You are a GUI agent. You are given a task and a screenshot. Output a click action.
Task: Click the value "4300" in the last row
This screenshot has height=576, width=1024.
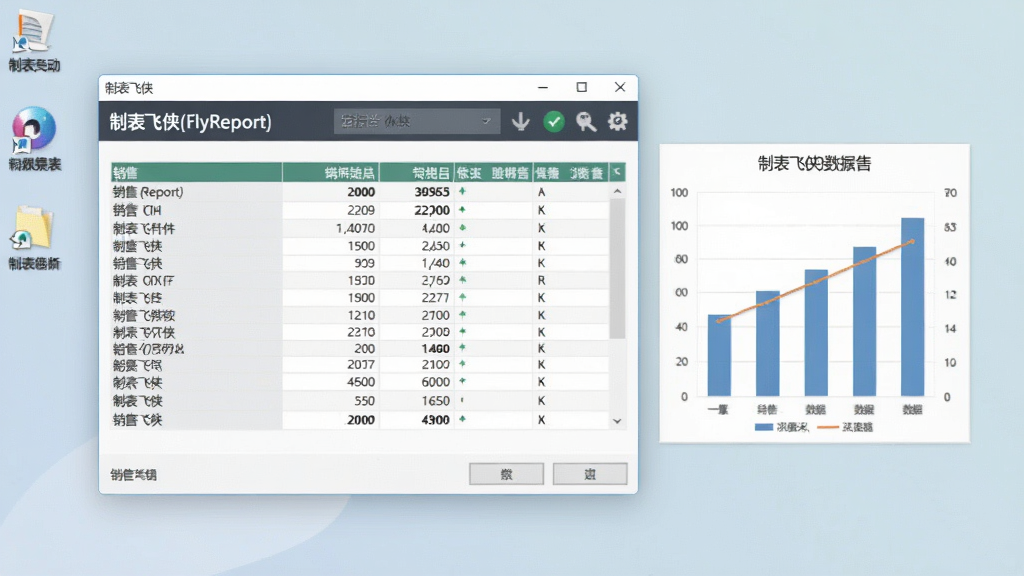tap(436, 420)
